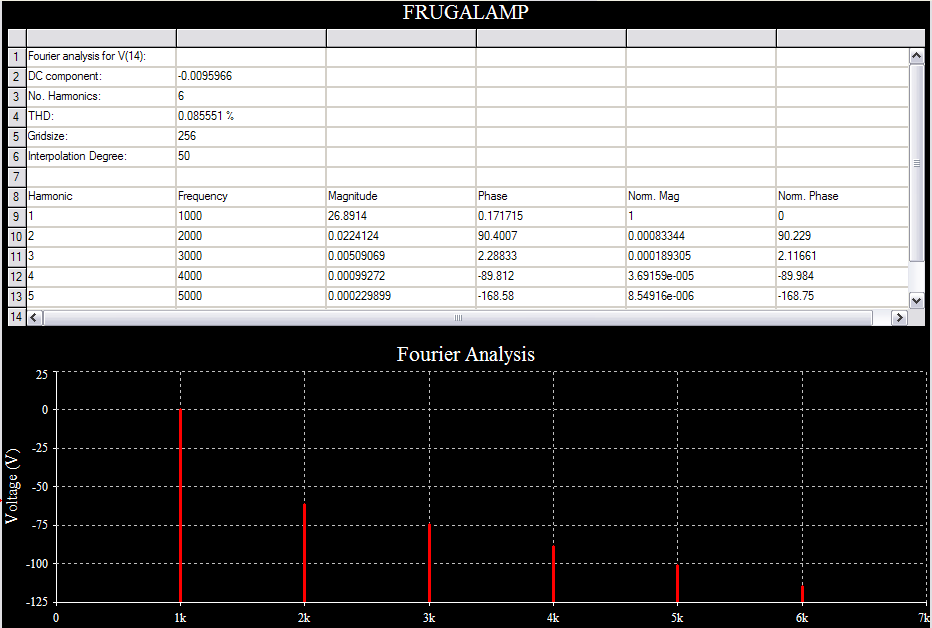Click the DC value -0.0095966
Screen dimensions: 932x628
click(251, 77)
